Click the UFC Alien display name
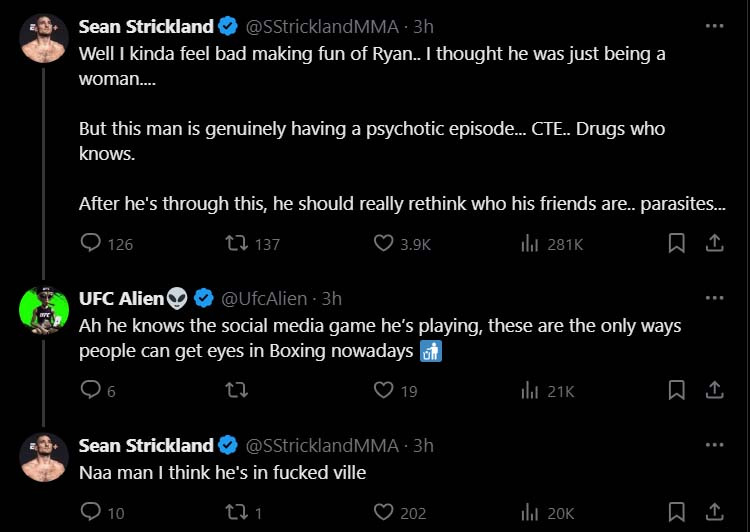The image size is (750, 532). point(123,298)
